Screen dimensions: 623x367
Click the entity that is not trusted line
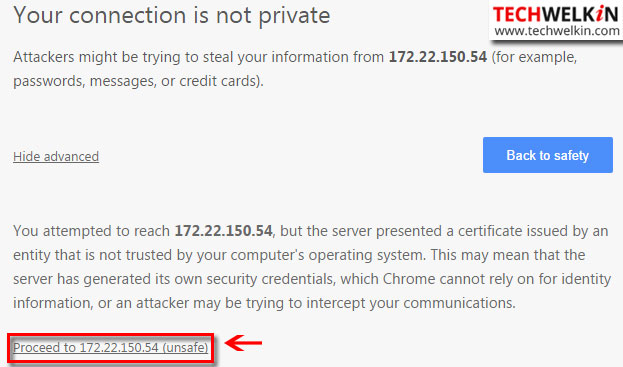point(299,255)
